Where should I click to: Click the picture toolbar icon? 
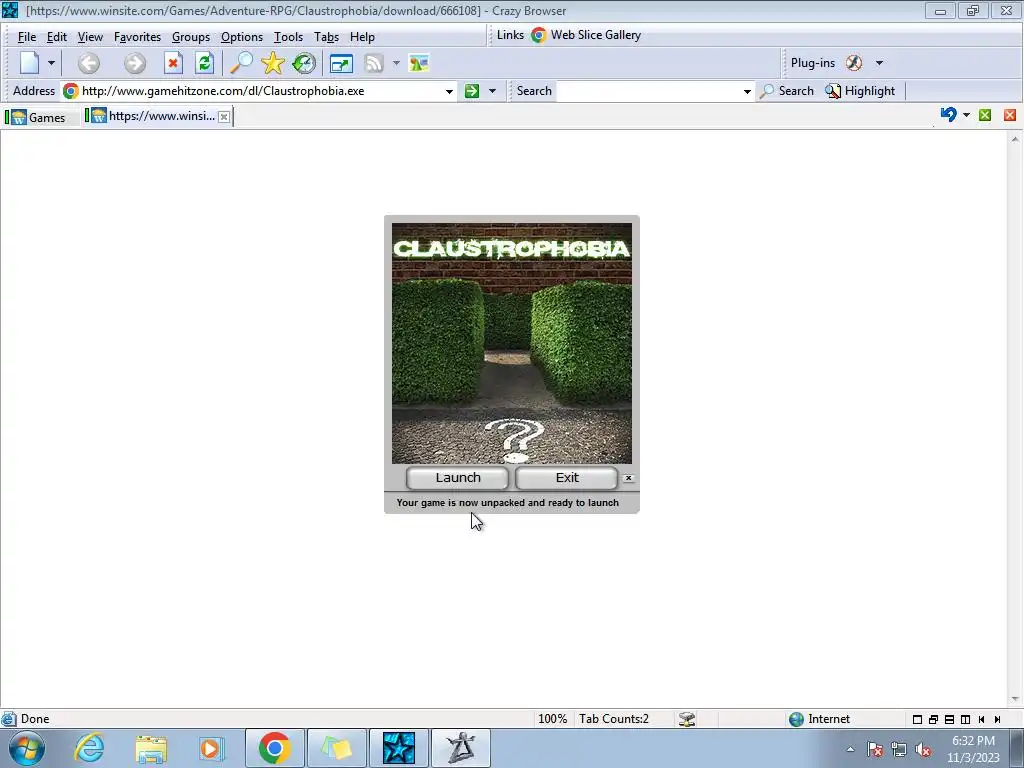coord(419,63)
